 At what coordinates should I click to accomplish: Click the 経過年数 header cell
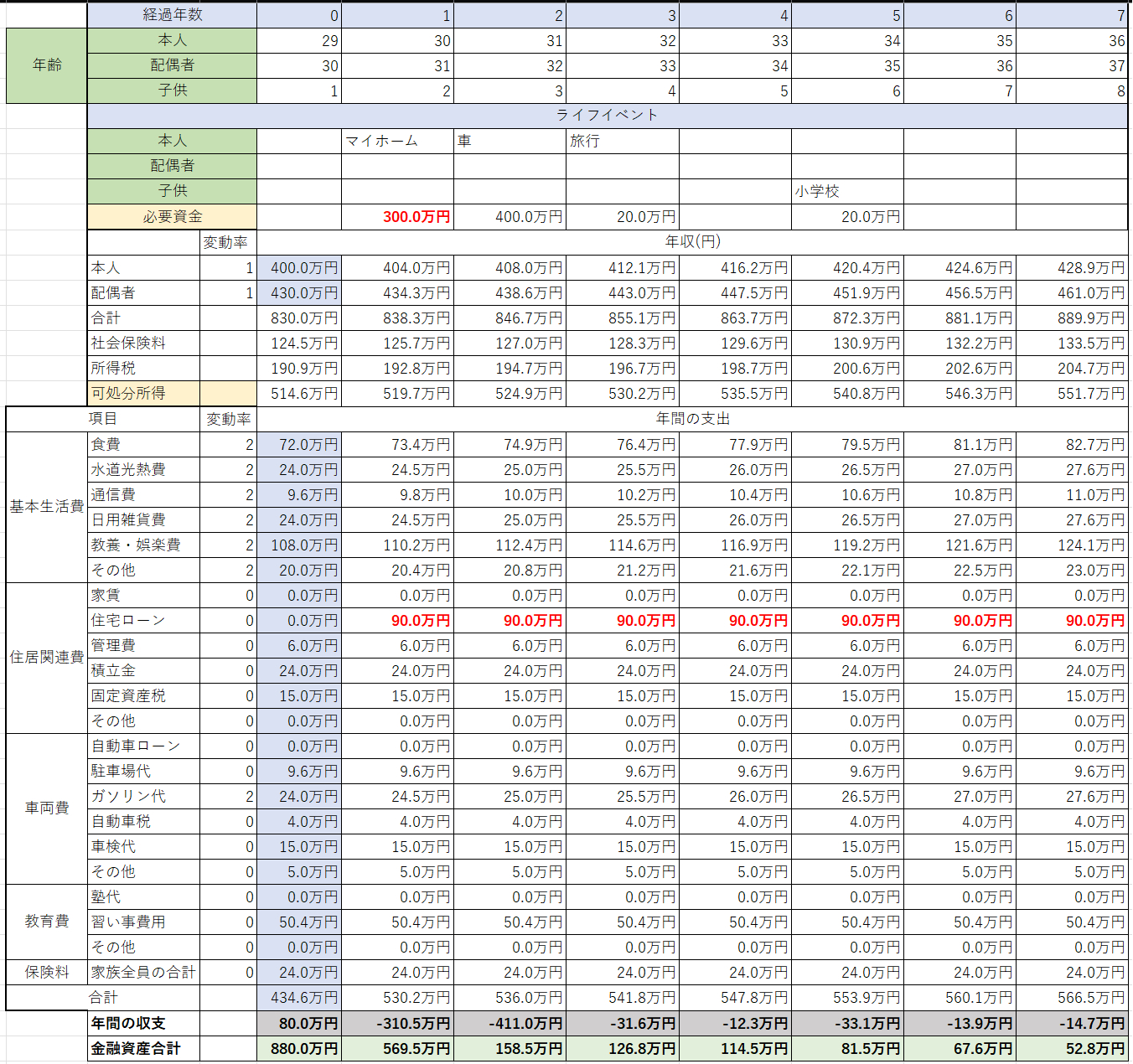(x=172, y=15)
